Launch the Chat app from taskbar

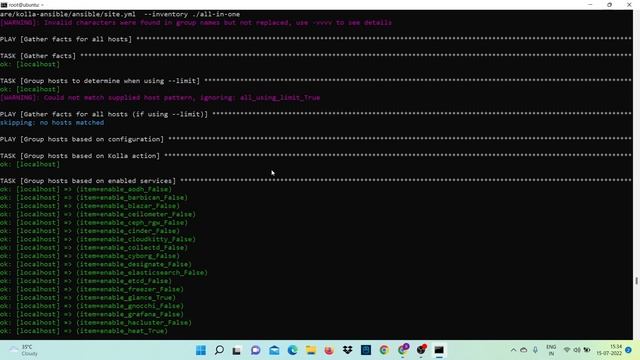[x=256, y=350]
